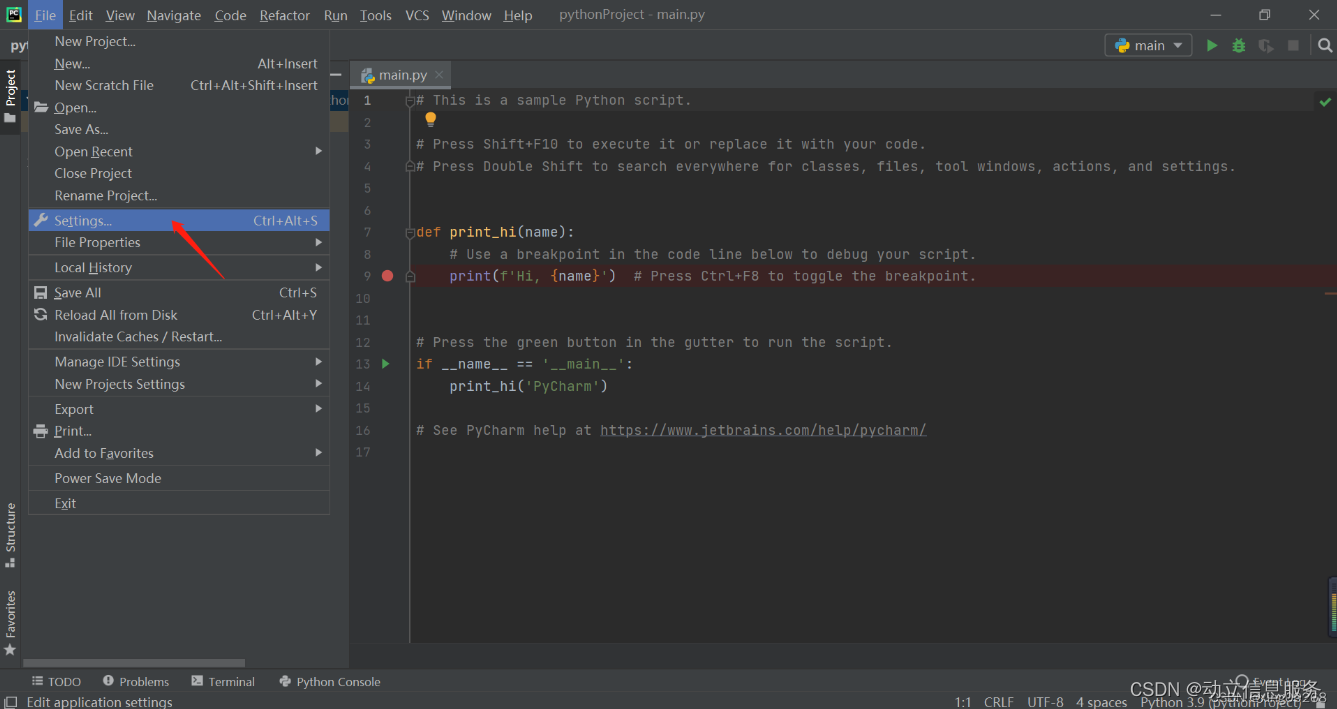Viewport: 1337px width, 709px height.
Task: Open the Project side tool window
Action: [11, 95]
